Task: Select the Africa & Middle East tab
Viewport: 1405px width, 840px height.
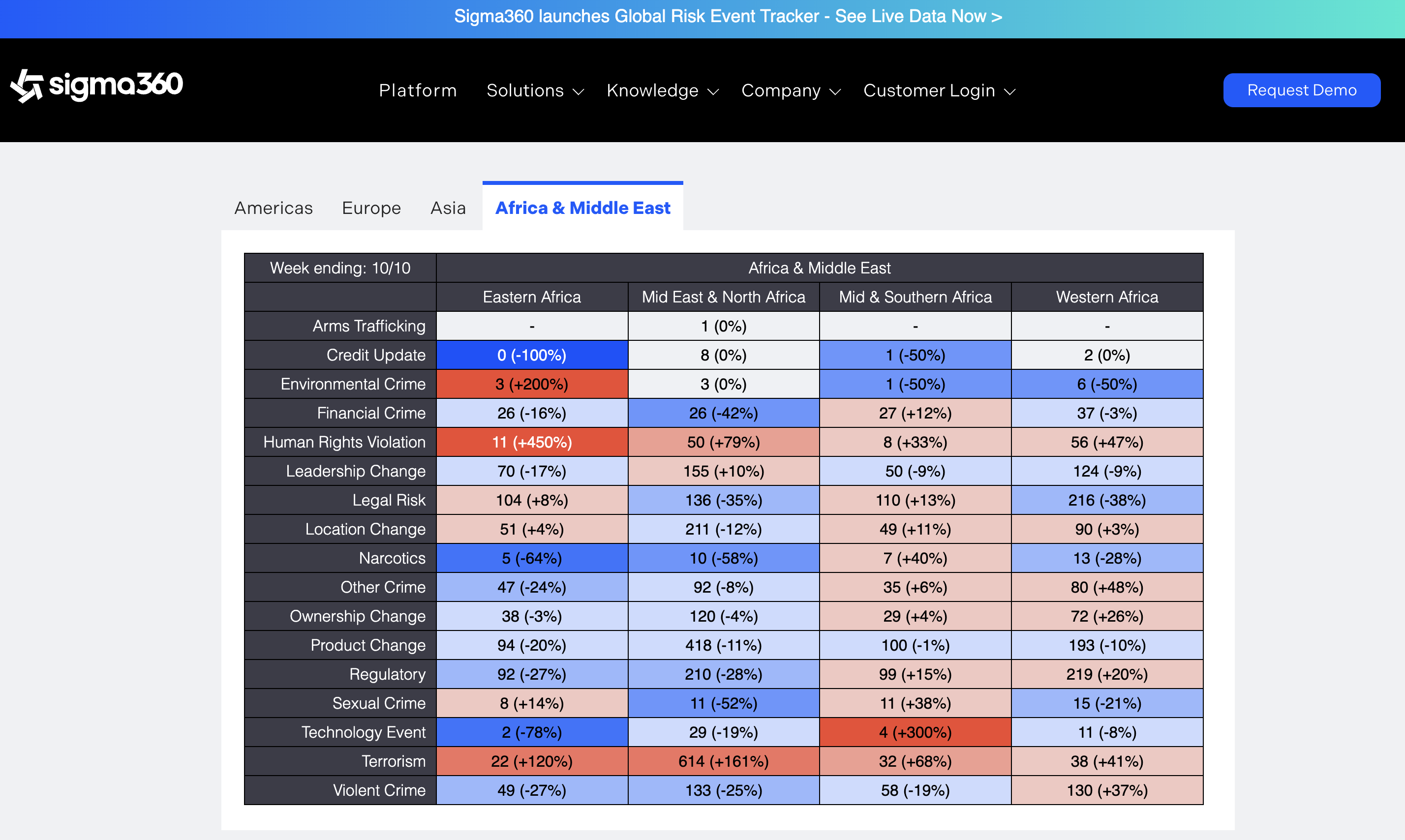Action: 582,208
